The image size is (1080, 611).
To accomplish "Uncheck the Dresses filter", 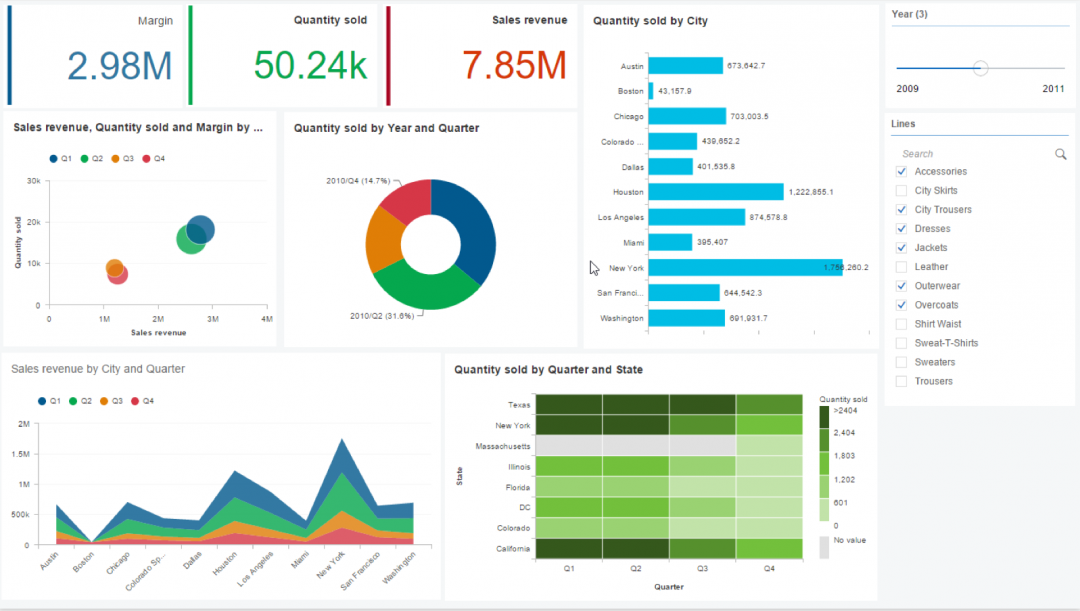I will click(x=901, y=228).
